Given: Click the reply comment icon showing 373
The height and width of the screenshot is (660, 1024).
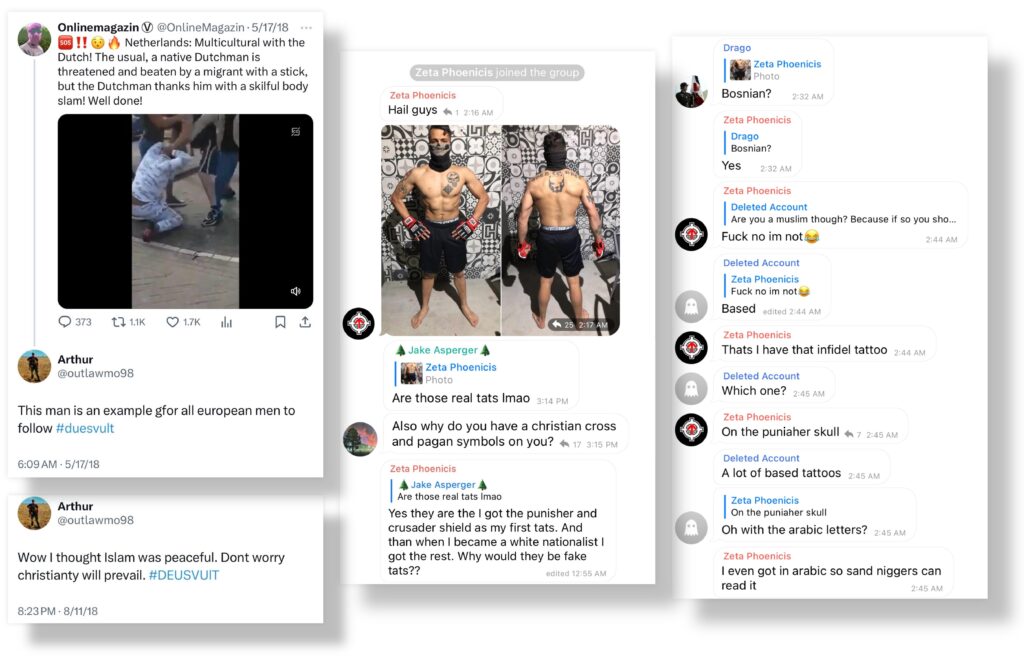Looking at the screenshot, I should coord(65,322).
